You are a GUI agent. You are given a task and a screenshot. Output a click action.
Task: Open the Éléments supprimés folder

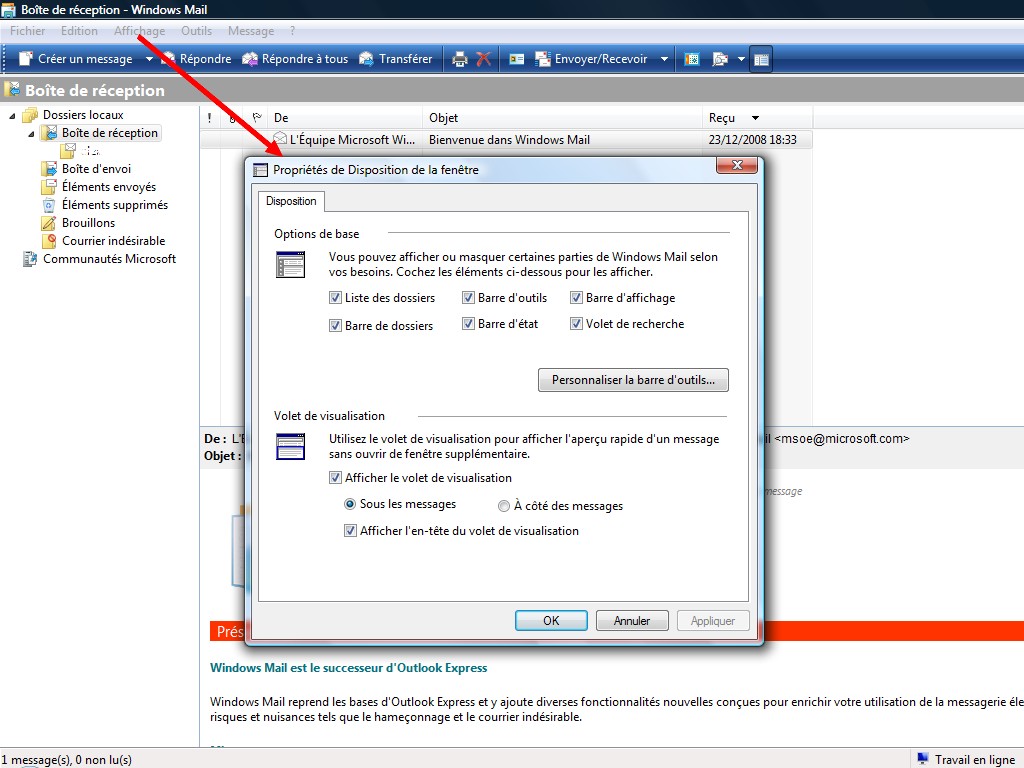(114, 205)
